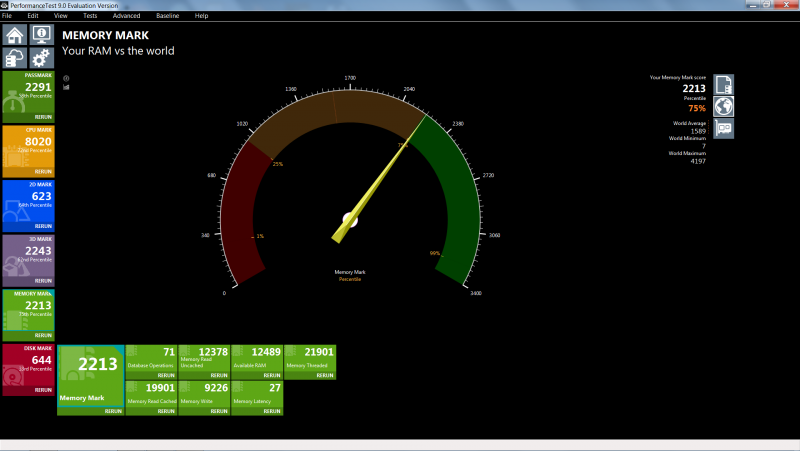Click the globe world comparison icon
The width and height of the screenshot is (800, 451).
coord(724,106)
